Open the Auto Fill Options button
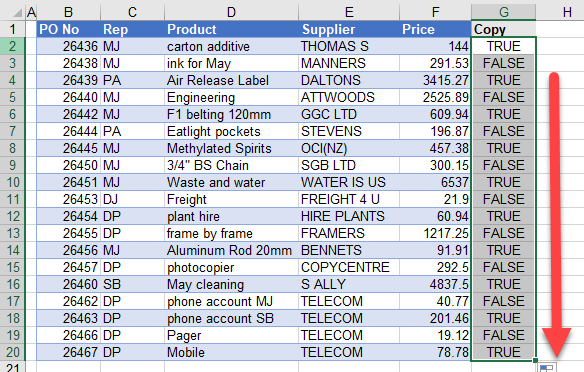 pyautogui.click(x=547, y=368)
